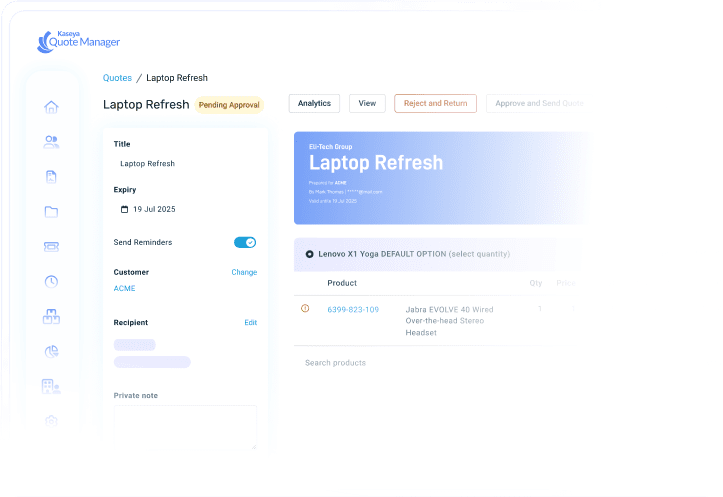Open the expiry date picker showing 19 Jul 2025
The image size is (723, 497).
[154, 209]
